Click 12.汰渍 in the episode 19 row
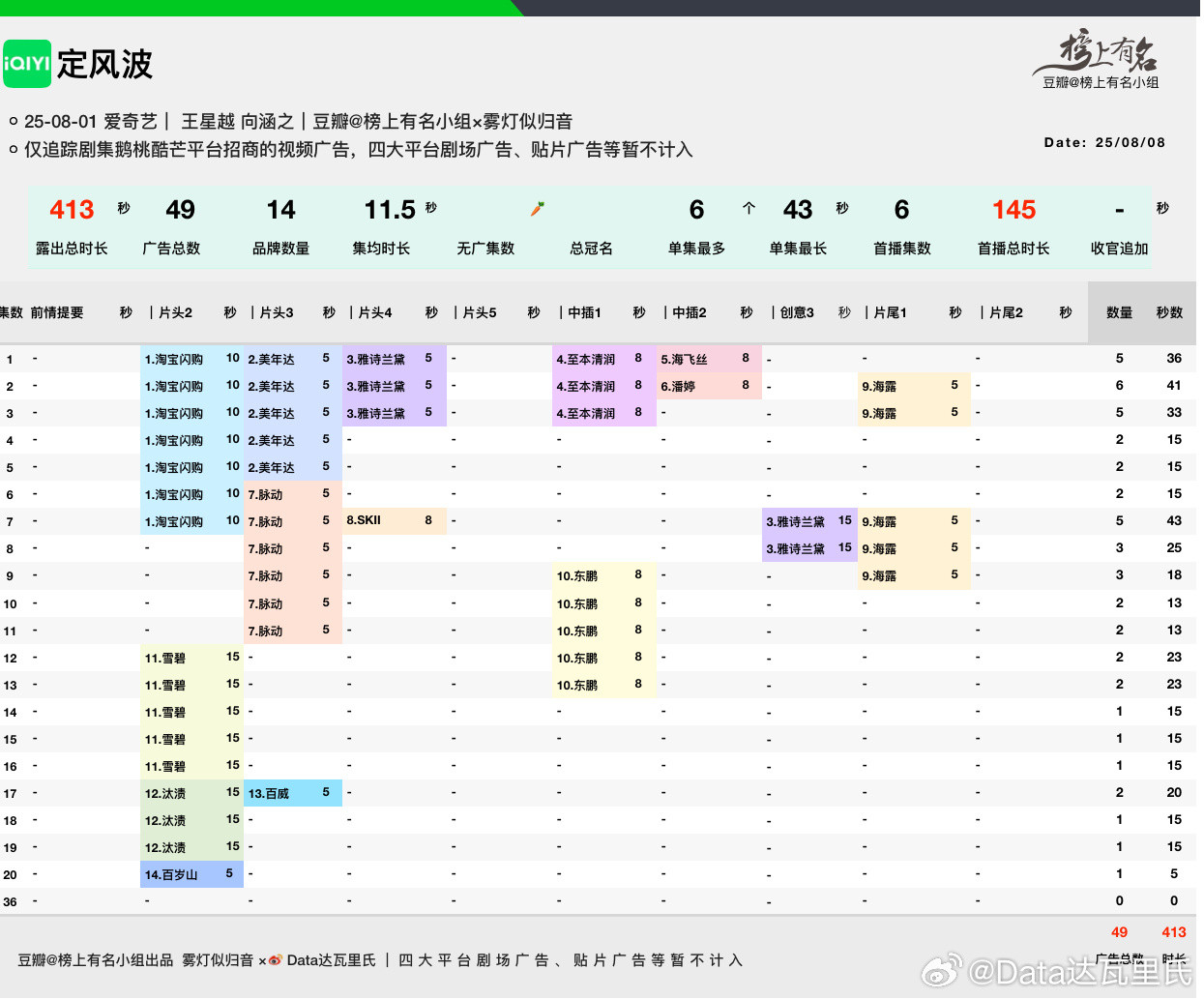This screenshot has width=1204, height=999. coord(165,847)
